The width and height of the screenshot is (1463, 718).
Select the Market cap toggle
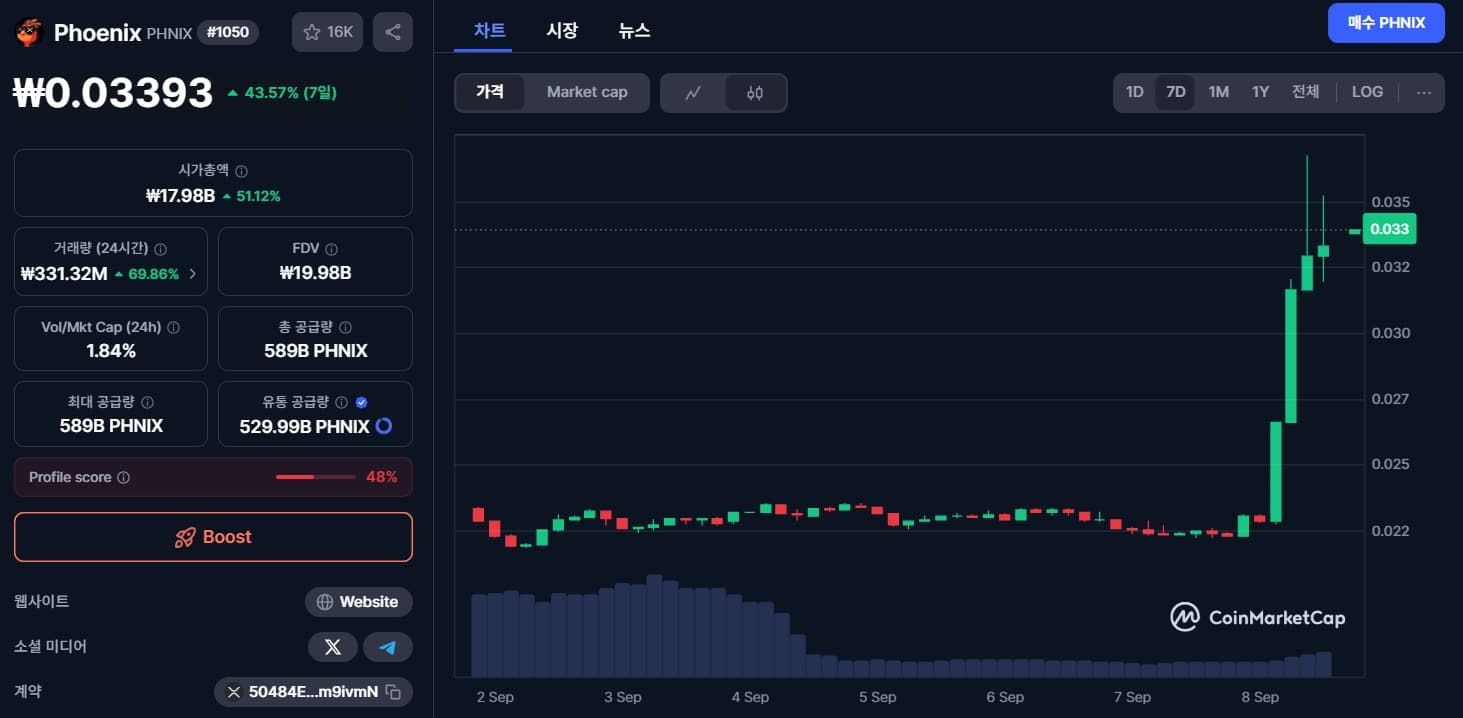click(x=587, y=92)
